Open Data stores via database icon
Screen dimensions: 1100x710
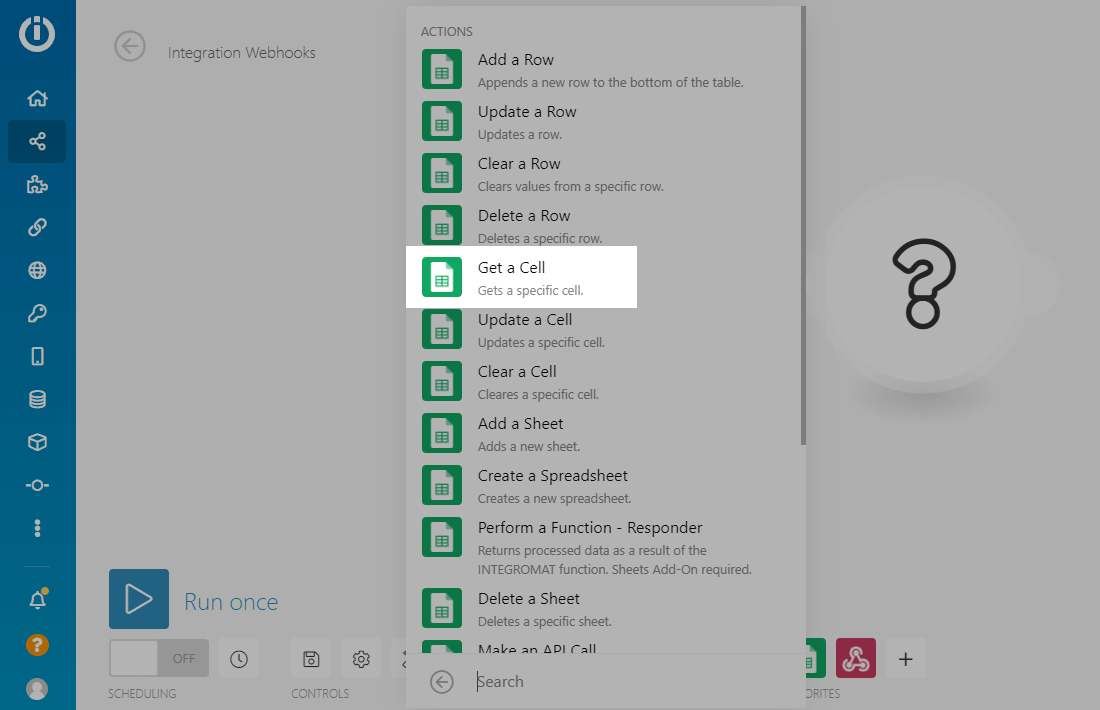[x=37, y=399]
